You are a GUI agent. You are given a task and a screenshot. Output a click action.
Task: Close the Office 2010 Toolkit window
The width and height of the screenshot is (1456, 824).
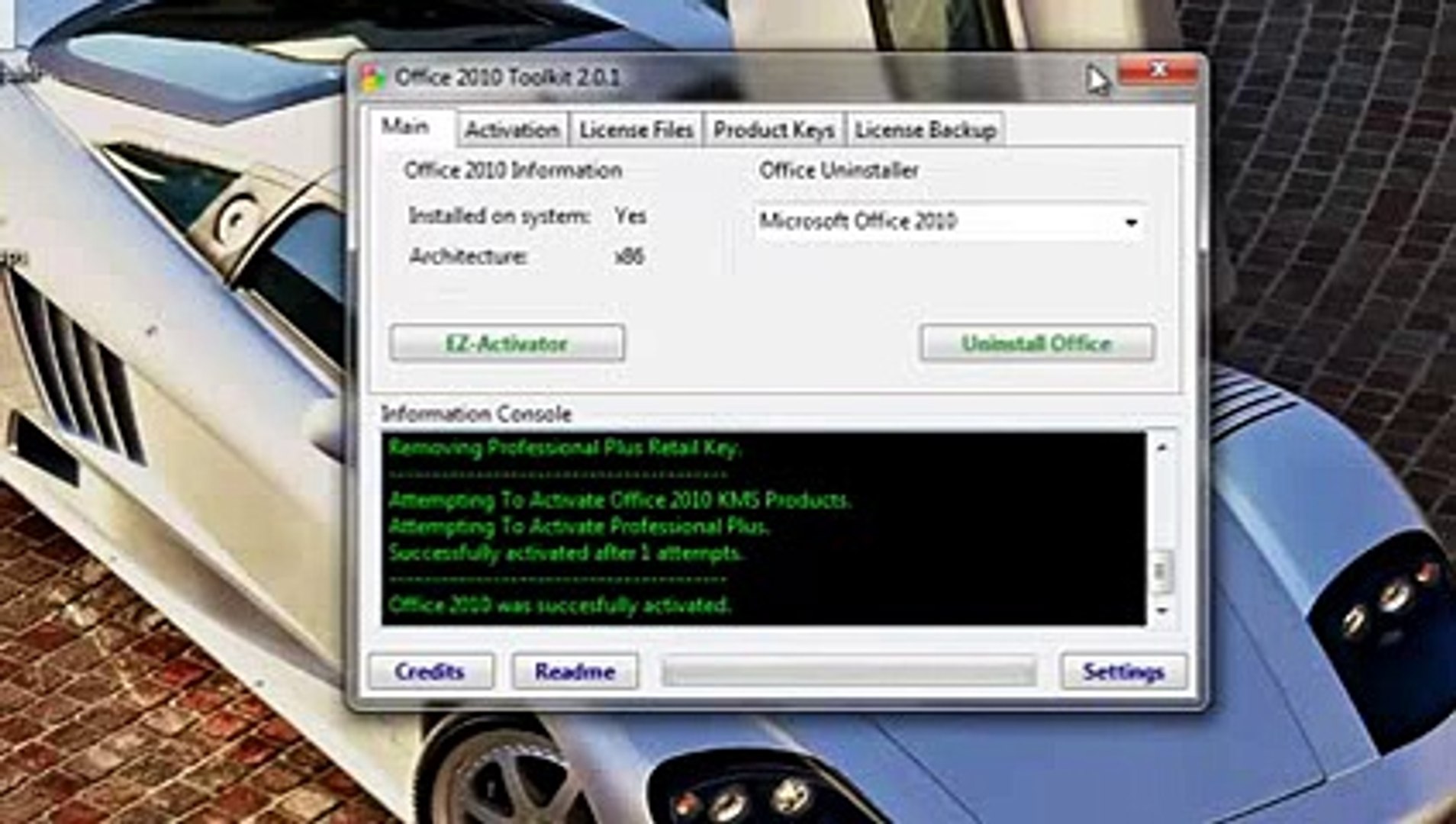(x=1158, y=71)
